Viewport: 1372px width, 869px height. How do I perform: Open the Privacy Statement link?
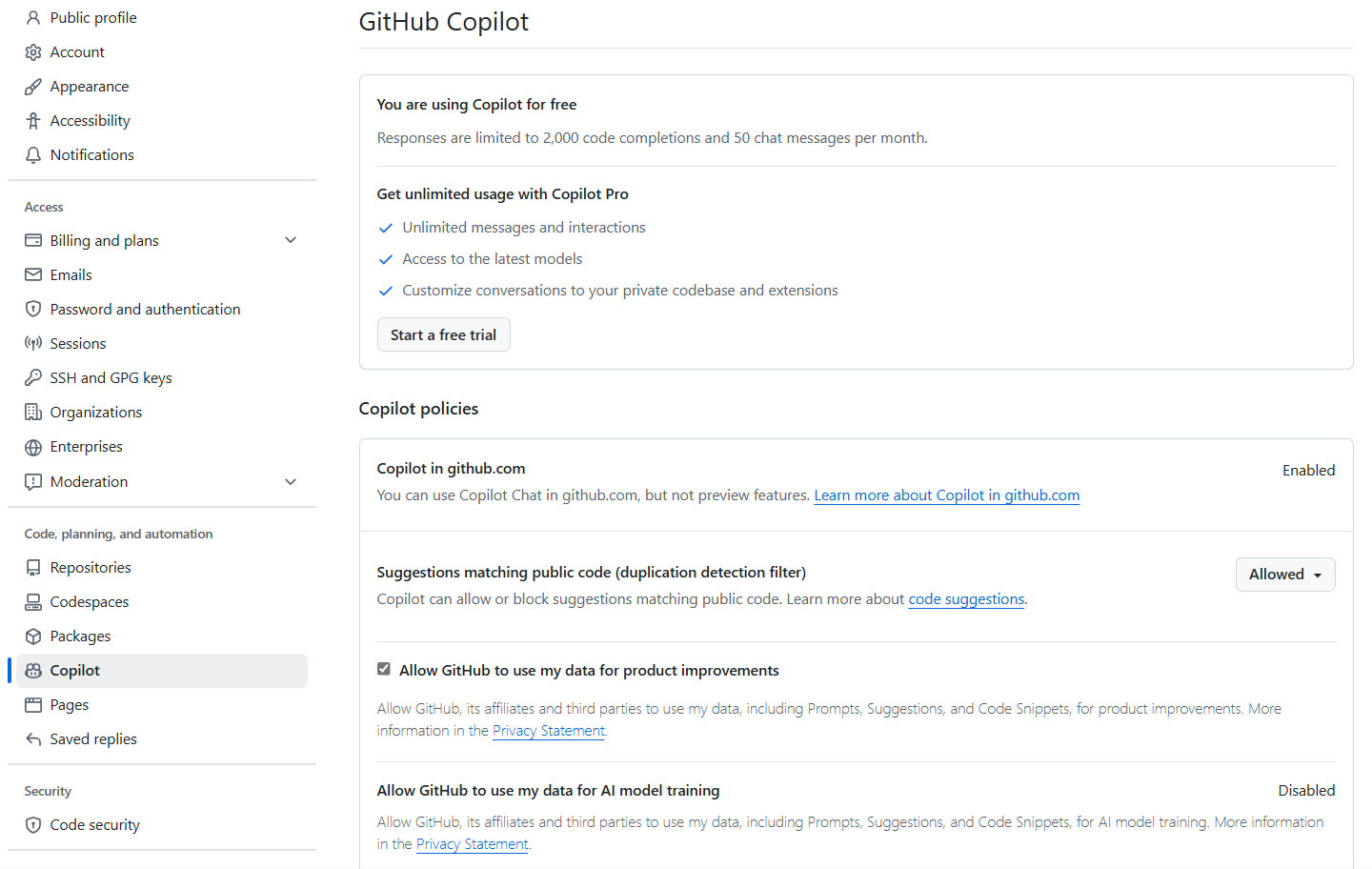548,730
